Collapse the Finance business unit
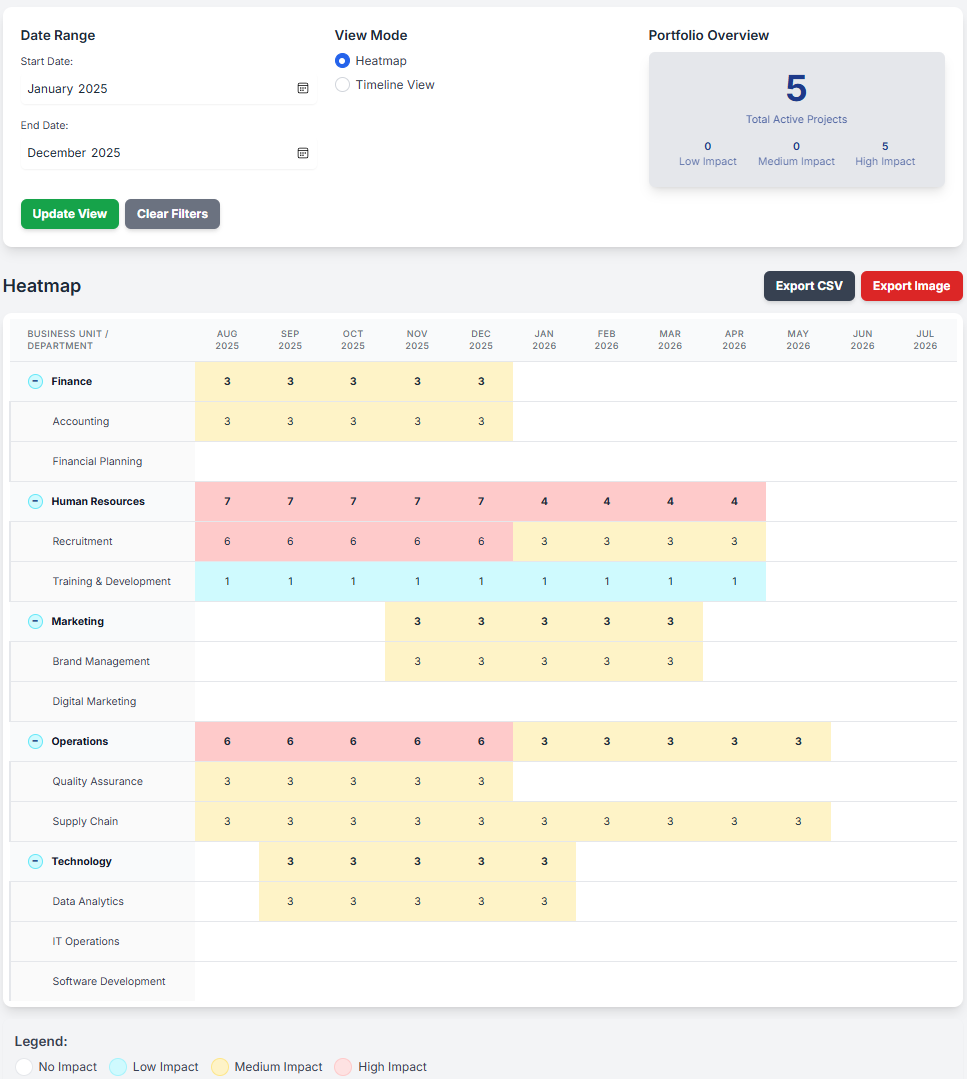Viewport: 967px width, 1079px height. 35,381
